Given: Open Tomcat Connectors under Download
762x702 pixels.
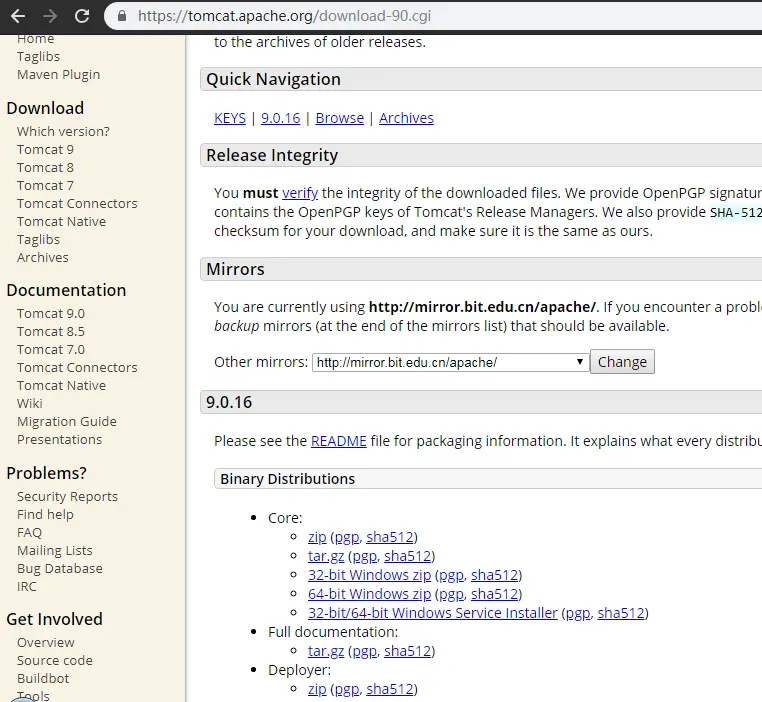Looking at the screenshot, I should (x=77, y=204).
